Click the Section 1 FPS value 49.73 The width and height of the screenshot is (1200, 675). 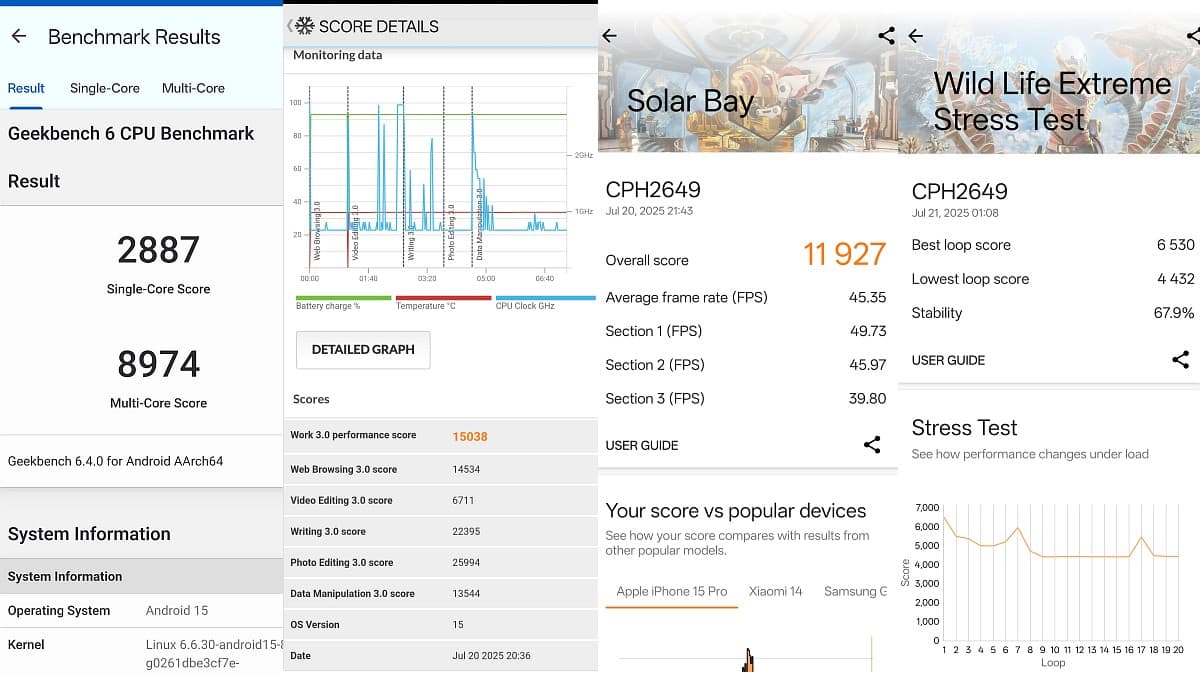point(867,331)
